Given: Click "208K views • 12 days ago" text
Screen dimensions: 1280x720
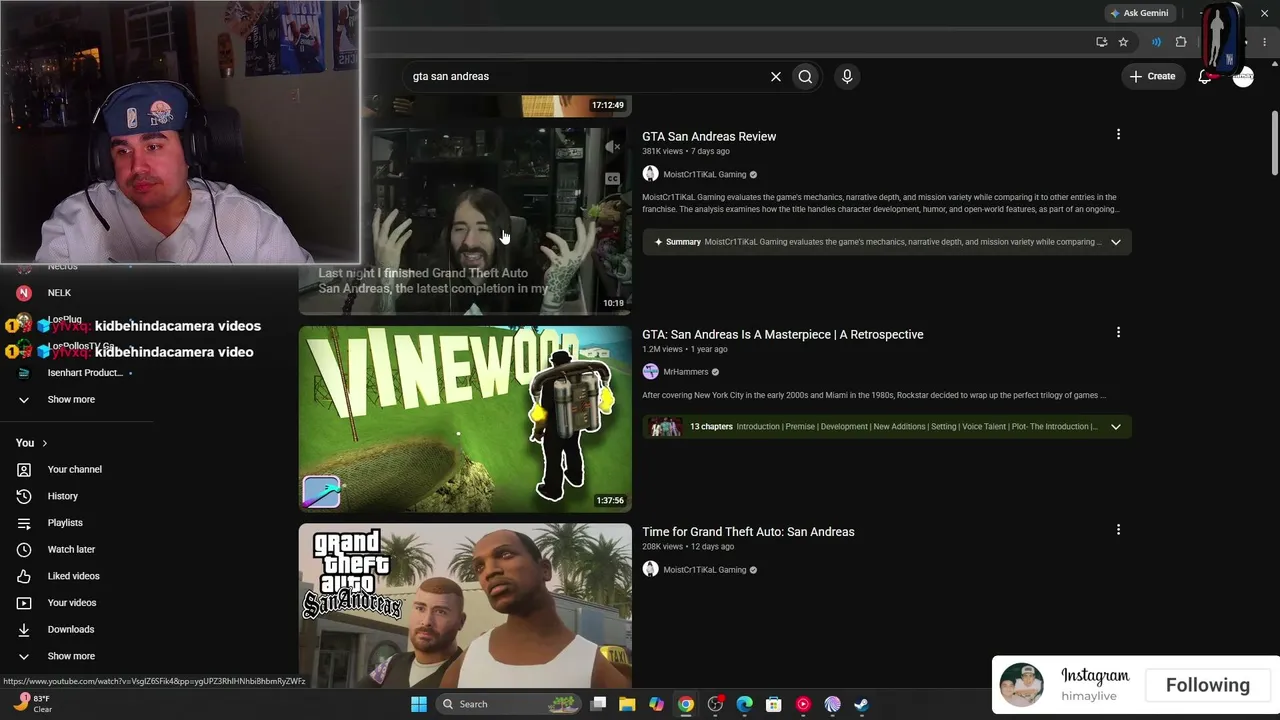Looking at the screenshot, I should coord(688,547).
